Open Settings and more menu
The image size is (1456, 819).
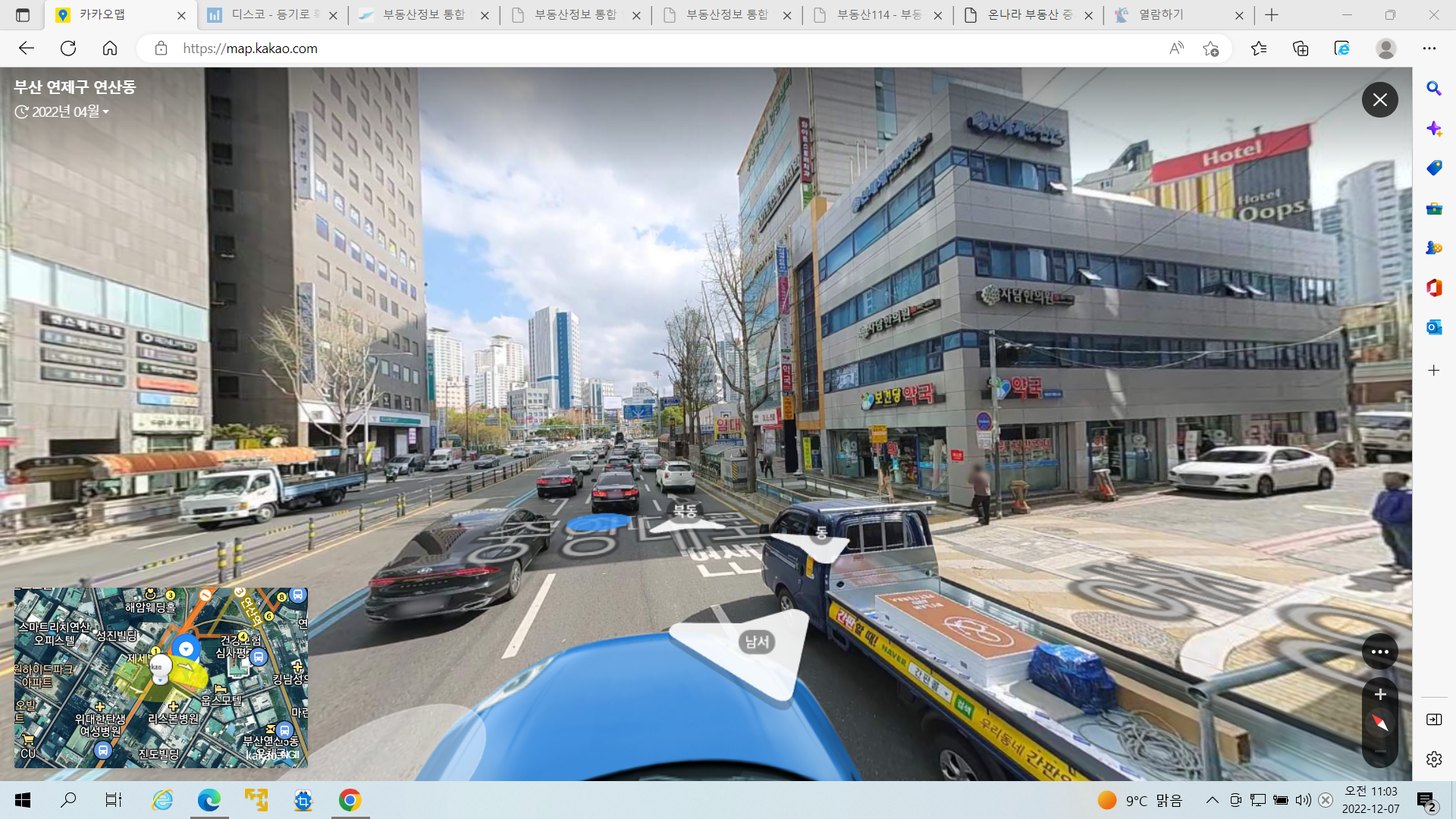pyautogui.click(x=1429, y=49)
